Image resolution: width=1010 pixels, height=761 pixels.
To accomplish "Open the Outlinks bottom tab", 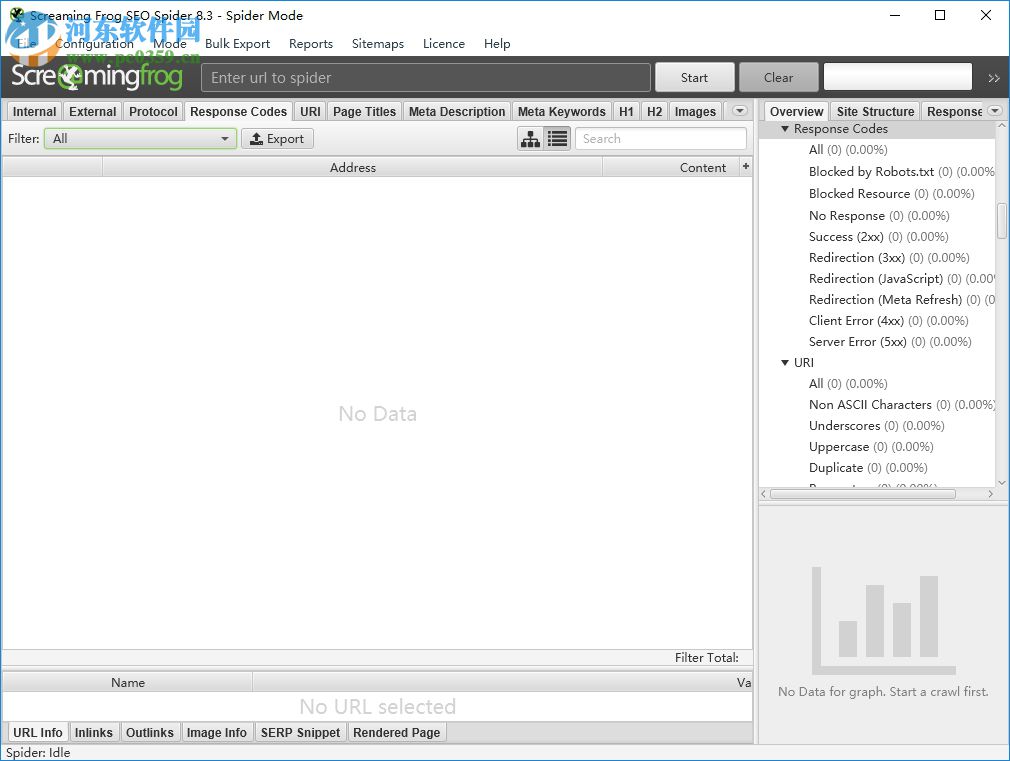I will 149,733.
